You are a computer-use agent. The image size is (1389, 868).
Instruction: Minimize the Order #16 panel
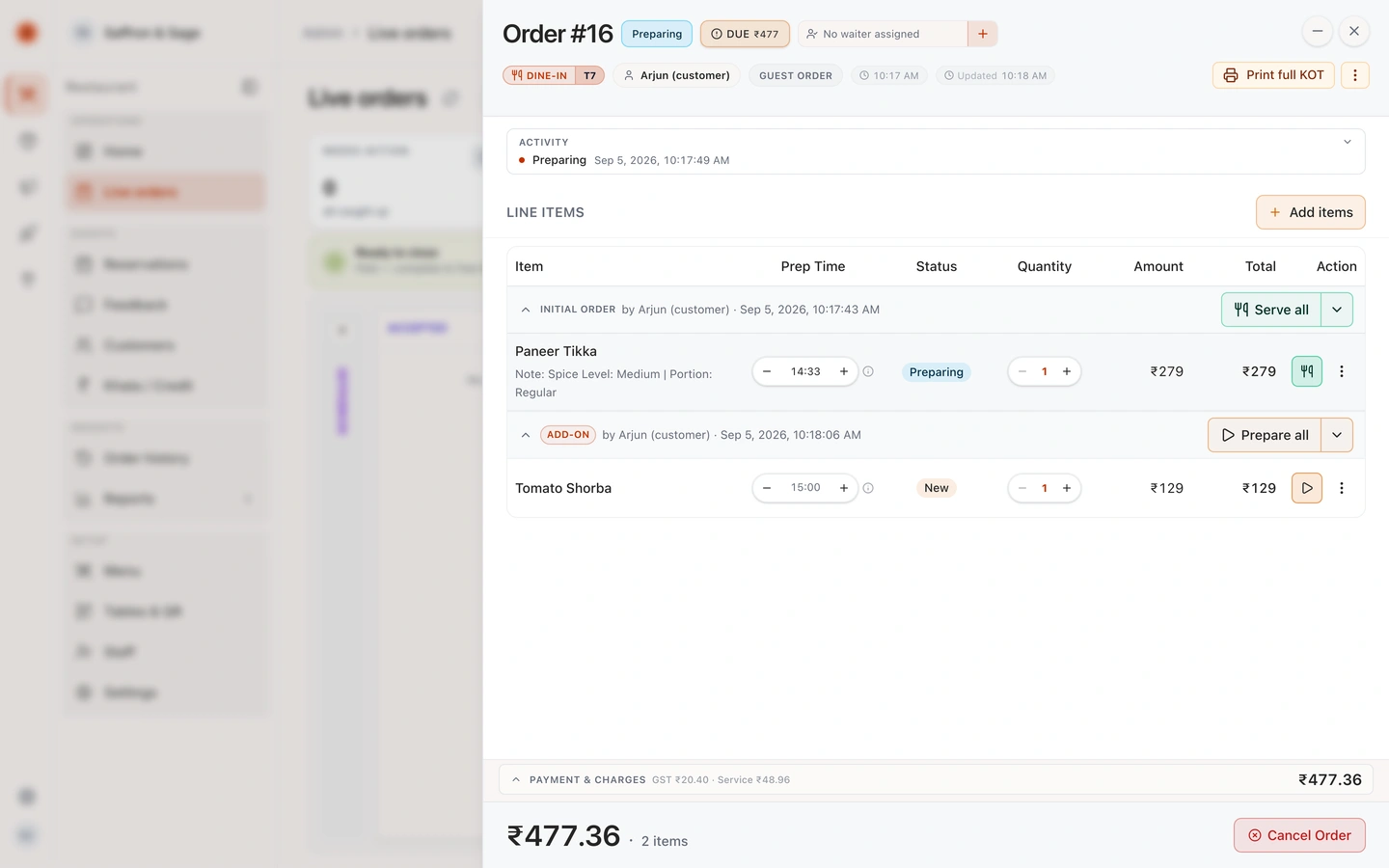click(1317, 31)
